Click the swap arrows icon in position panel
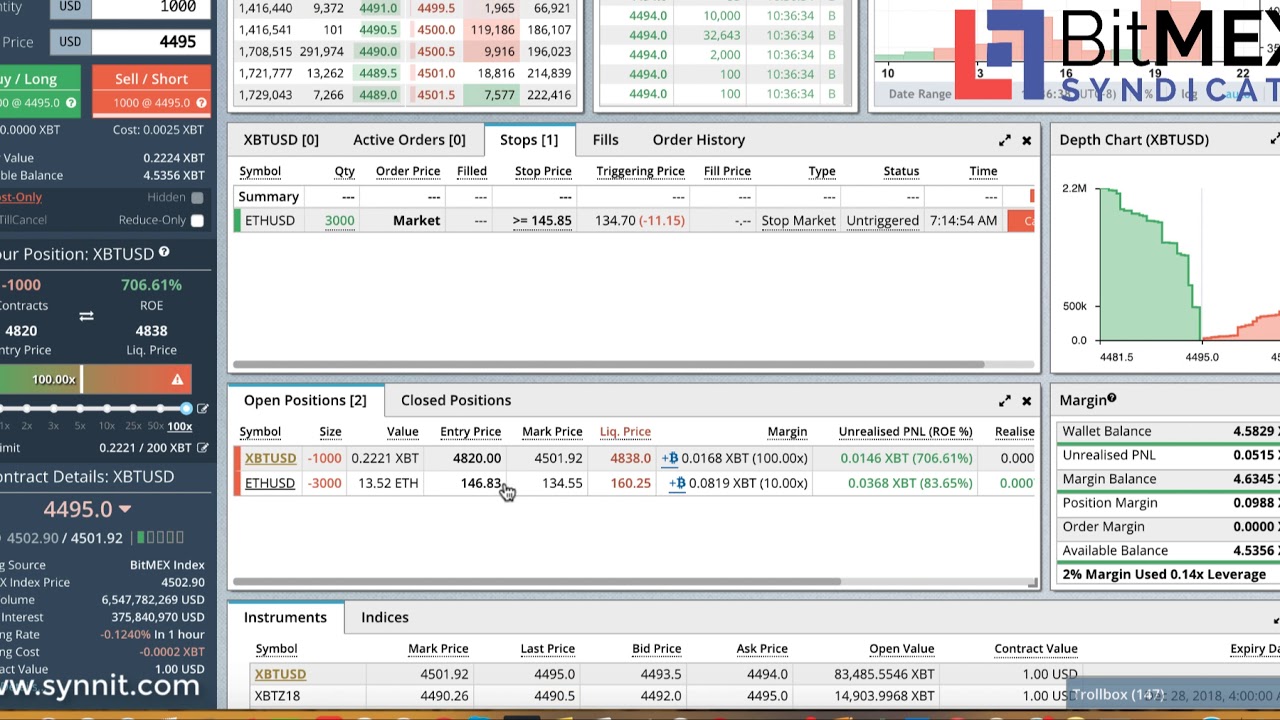 coord(86,317)
